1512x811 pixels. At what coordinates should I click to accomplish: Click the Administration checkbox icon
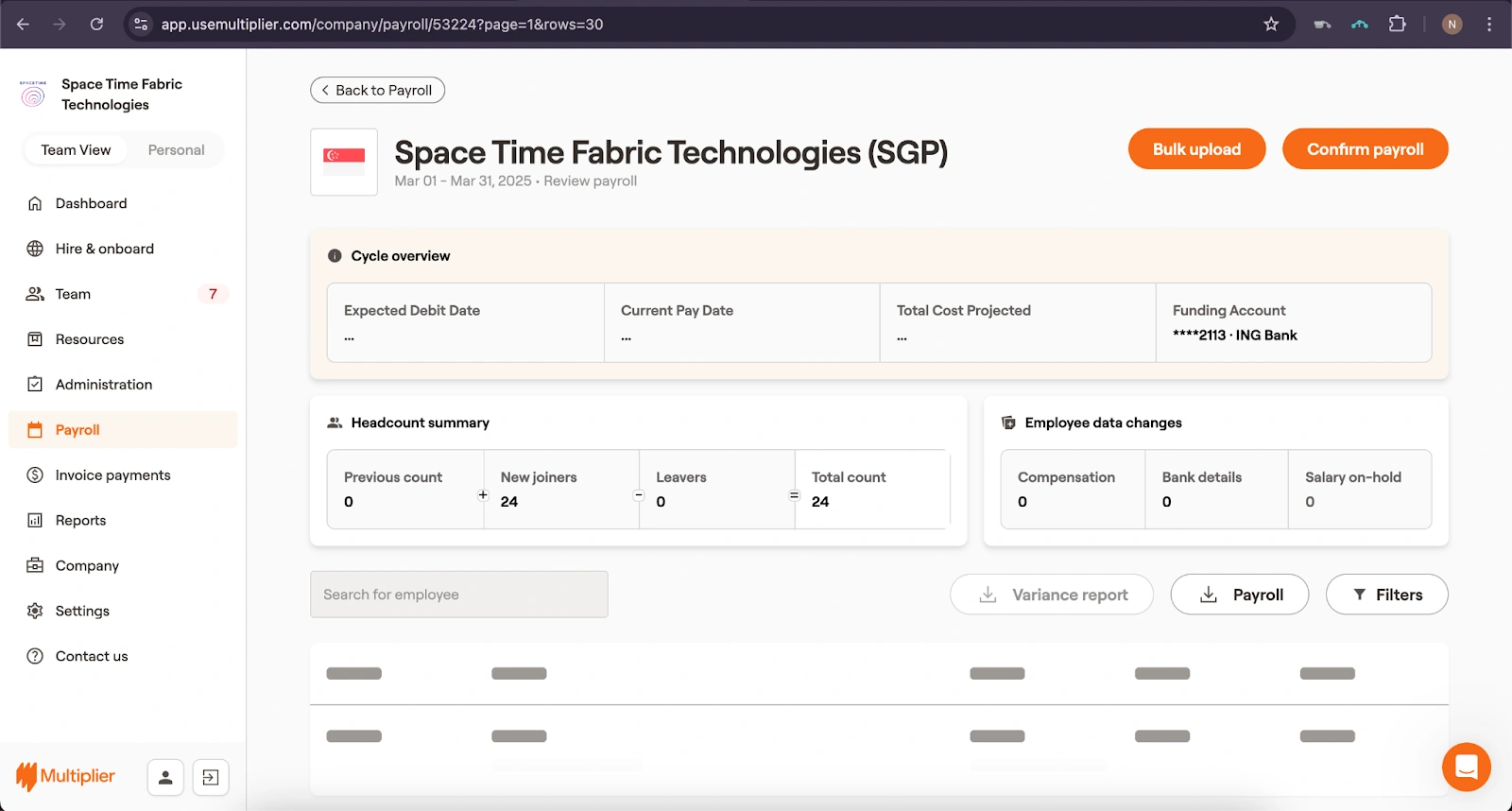[35, 385]
